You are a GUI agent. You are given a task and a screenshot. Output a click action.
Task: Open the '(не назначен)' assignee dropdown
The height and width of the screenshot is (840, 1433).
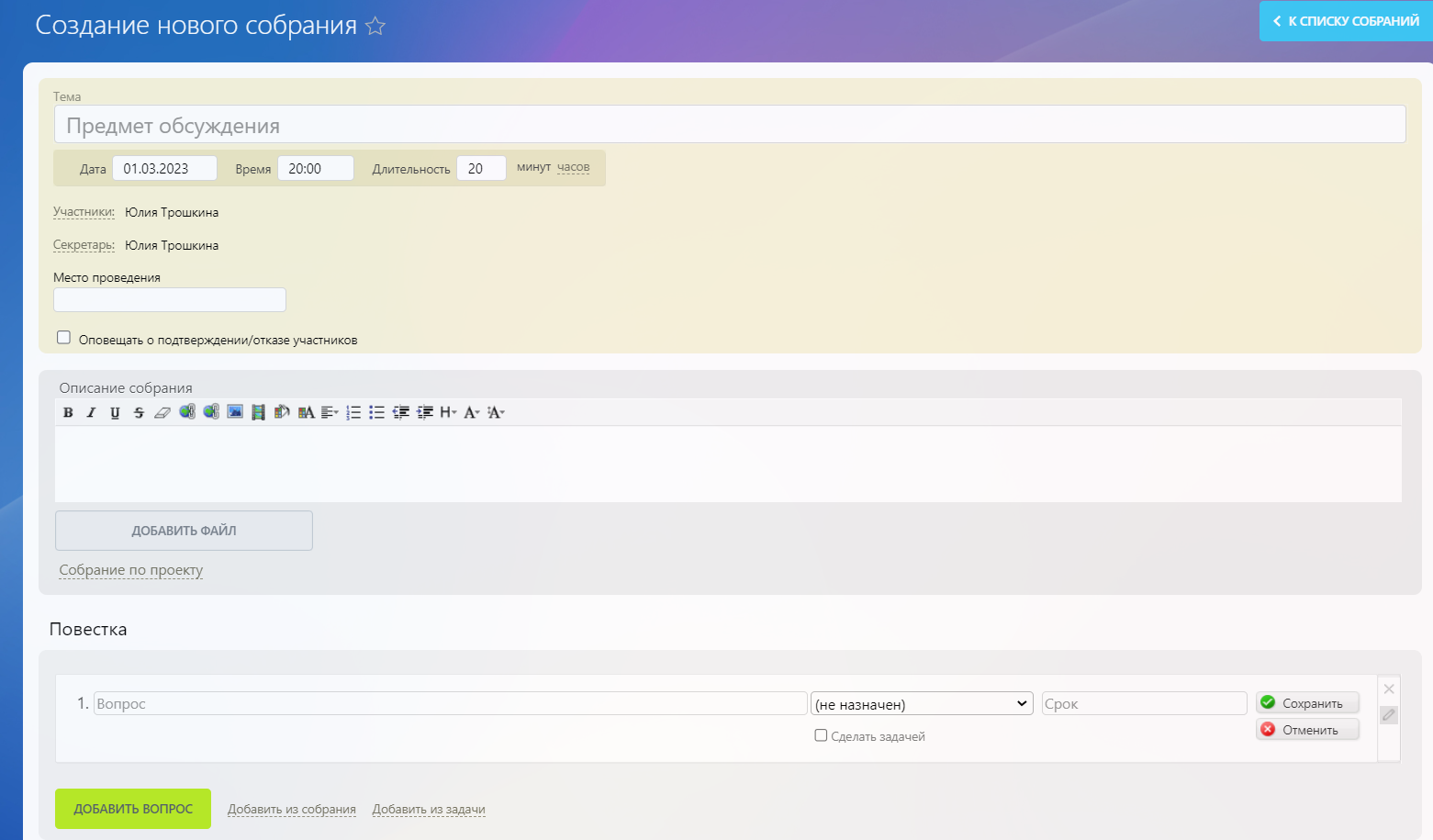(922, 704)
